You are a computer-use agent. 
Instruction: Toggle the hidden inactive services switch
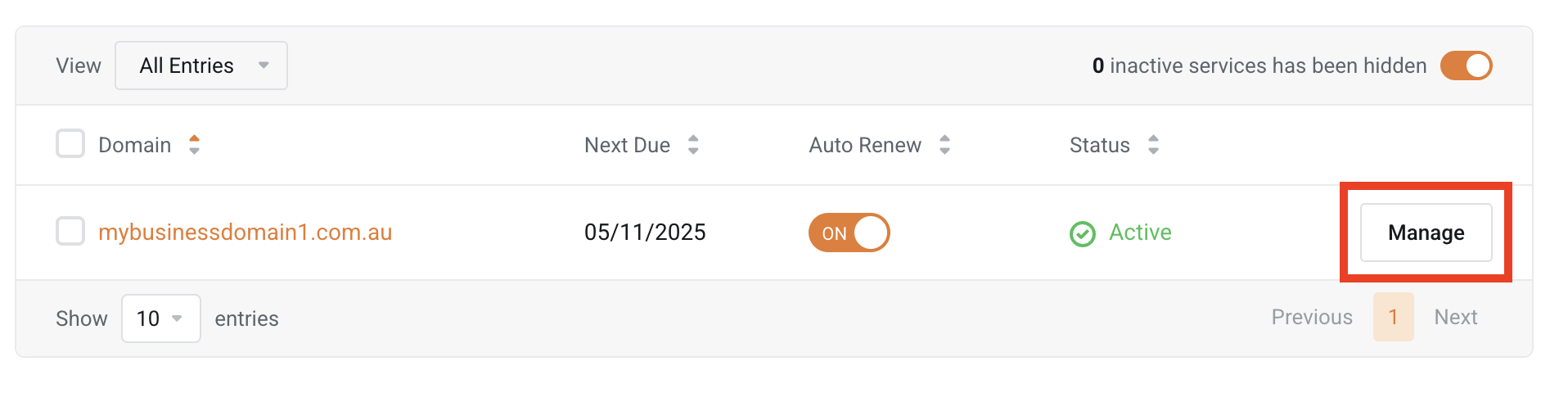pyautogui.click(x=1466, y=65)
